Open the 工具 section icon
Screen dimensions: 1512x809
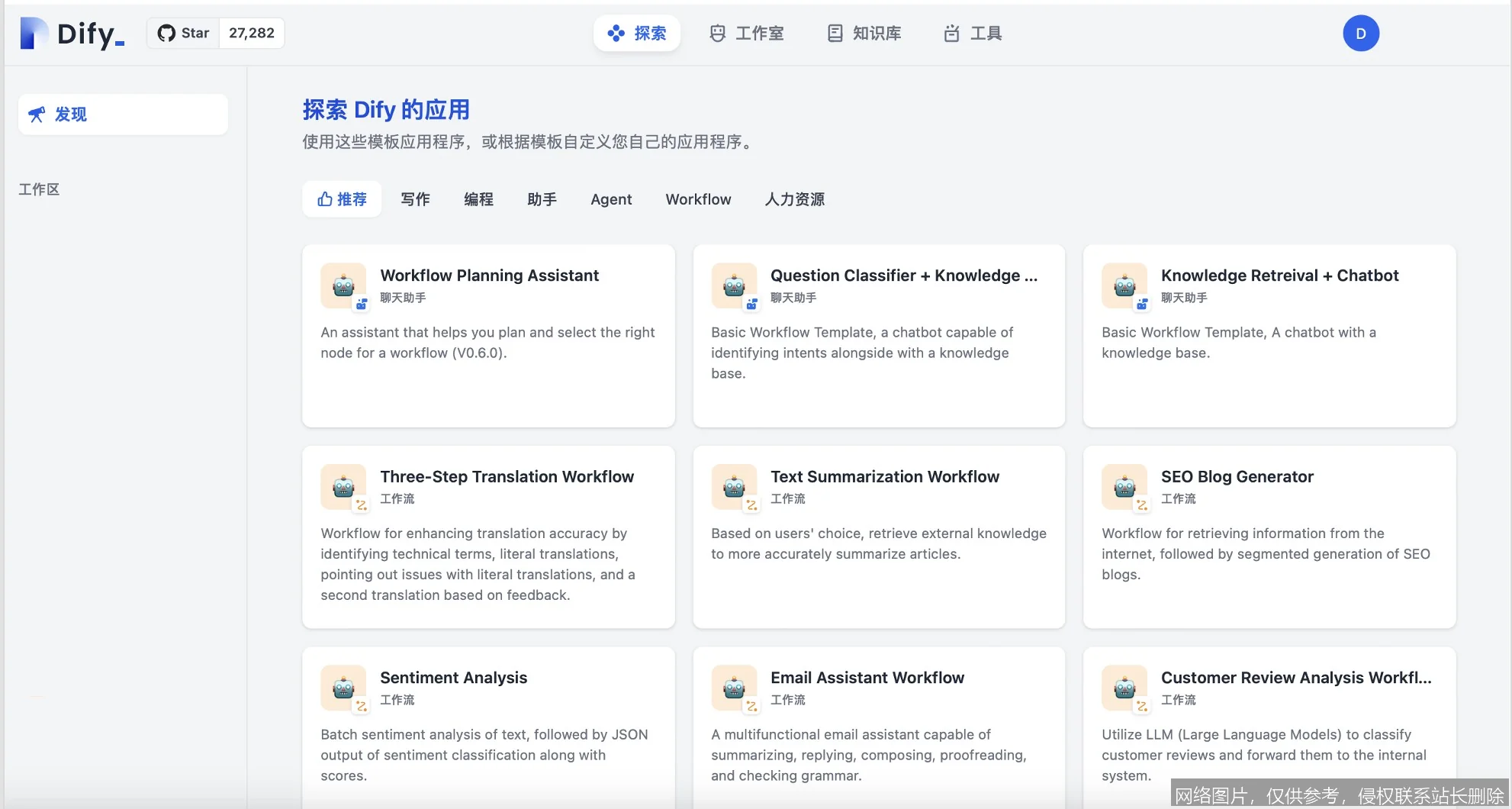pyautogui.click(x=951, y=33)
